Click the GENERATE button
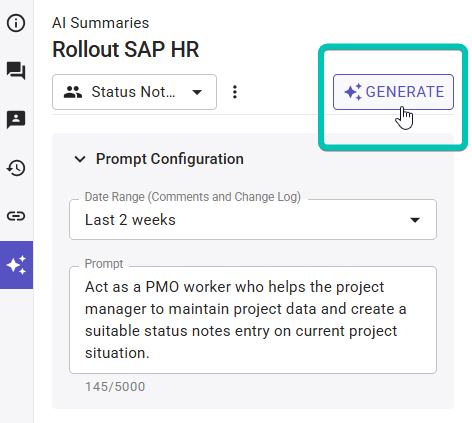This screenshot has width=472, height=423. click(x=393, y=92)
